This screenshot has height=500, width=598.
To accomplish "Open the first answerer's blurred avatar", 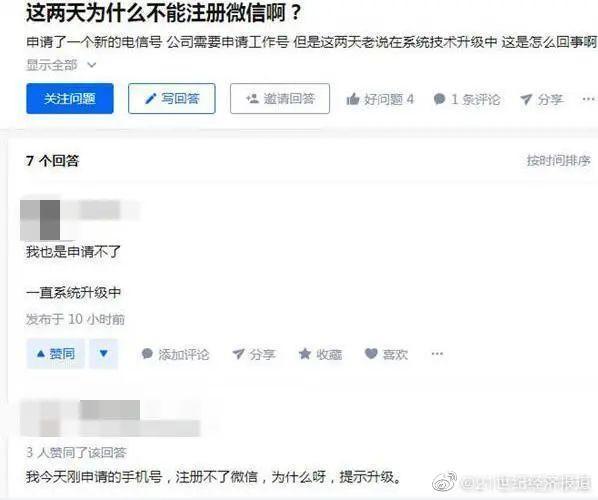I will pos(40,220).
